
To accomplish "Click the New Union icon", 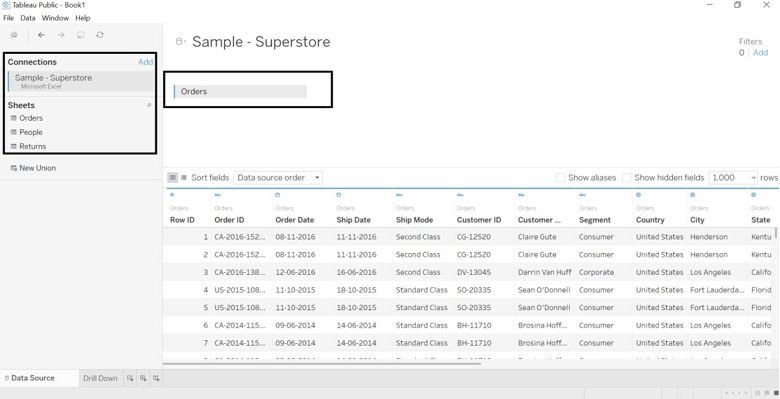I will click(x=13, y=168).
